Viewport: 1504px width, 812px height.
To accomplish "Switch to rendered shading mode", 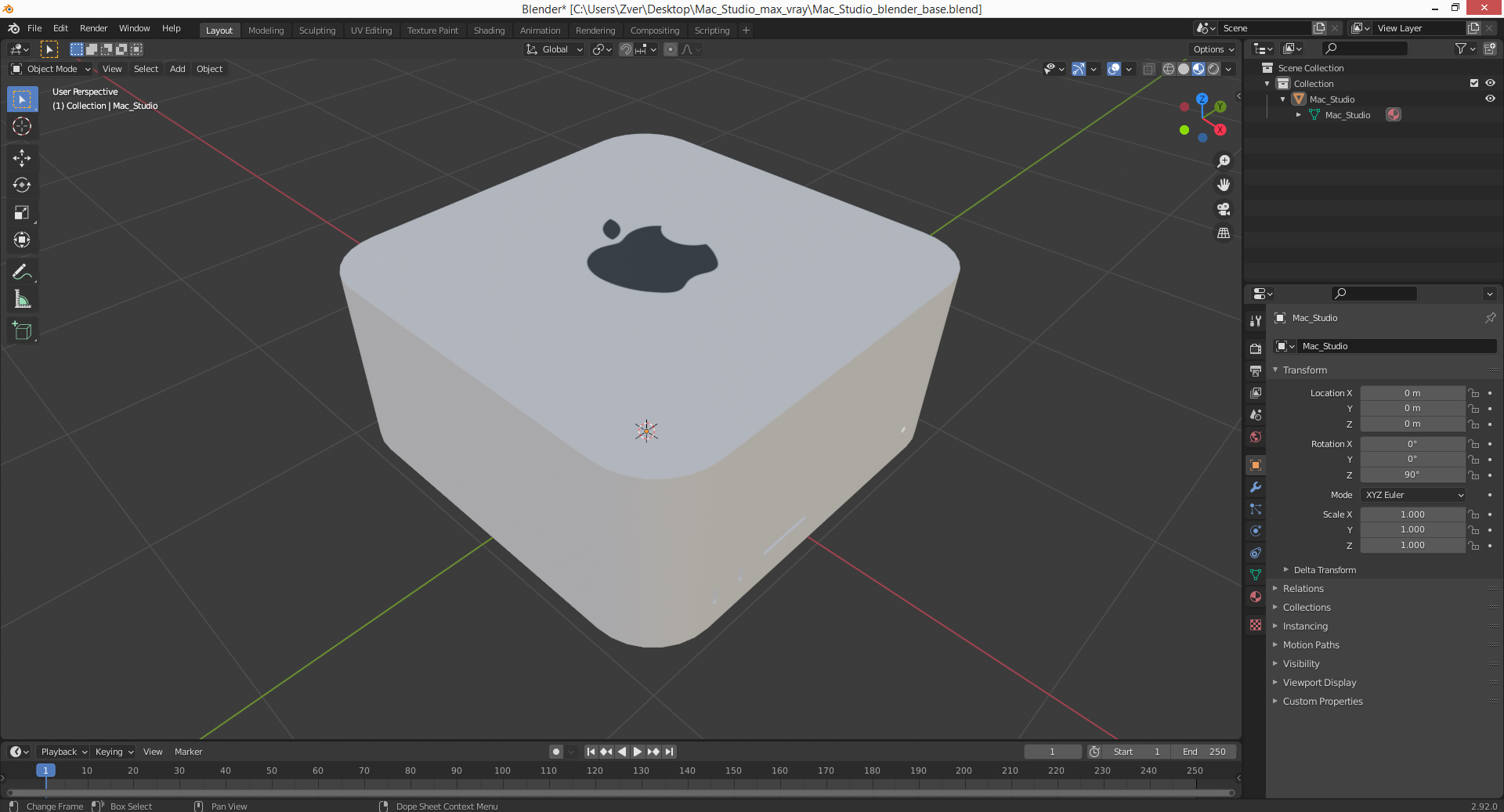I will [x=1213, y=69].
